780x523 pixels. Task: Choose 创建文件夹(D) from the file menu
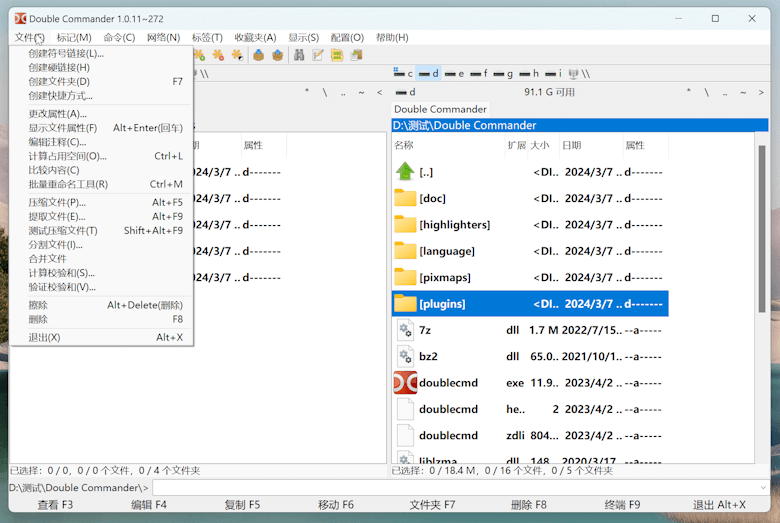point(101,81)
